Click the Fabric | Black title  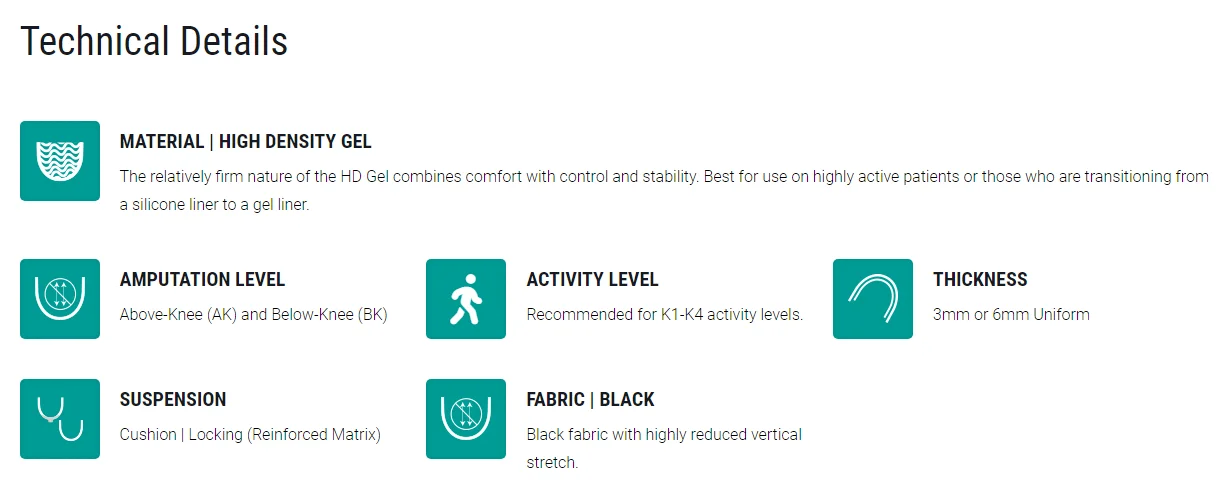(590, 400)
